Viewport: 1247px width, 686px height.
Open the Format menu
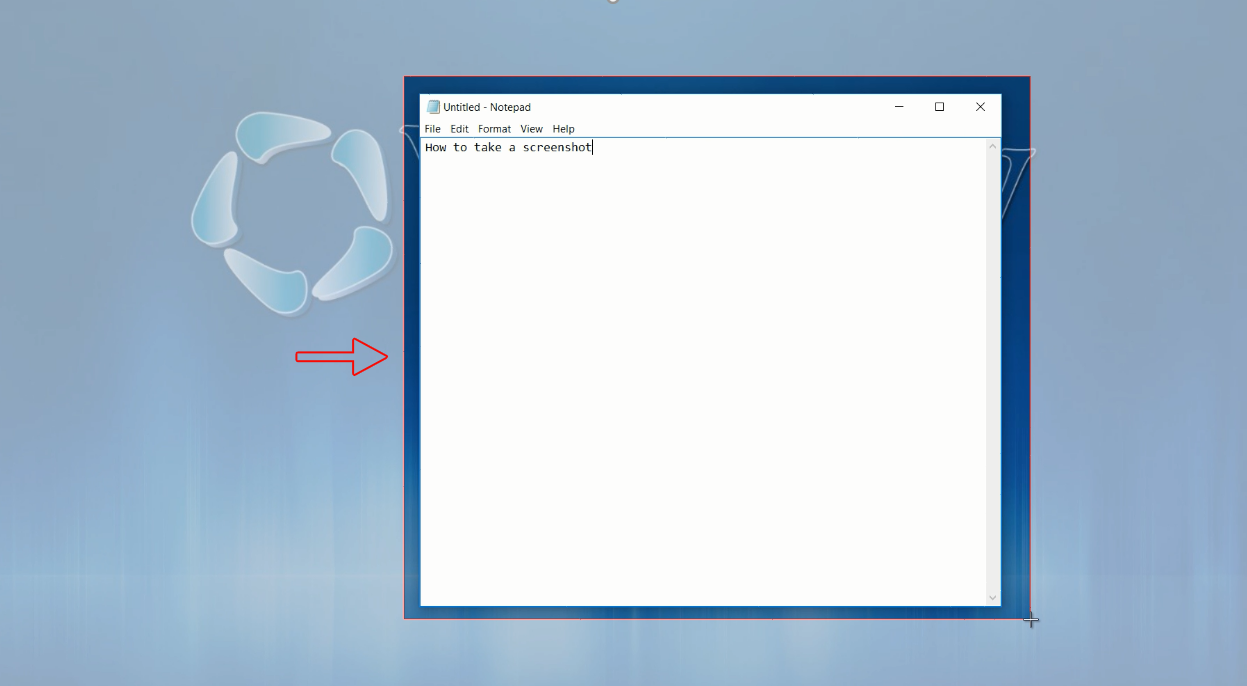pyautogui.click(x=494, y=129)
